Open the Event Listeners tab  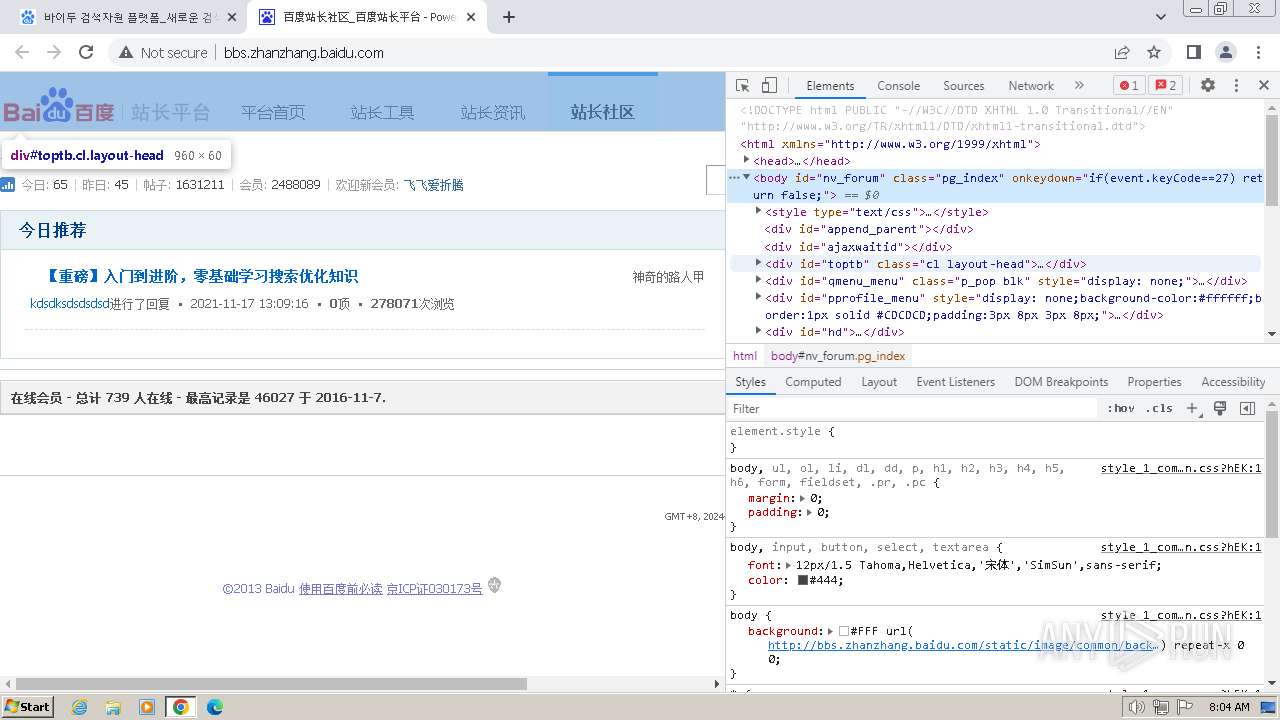click(955, 382)
